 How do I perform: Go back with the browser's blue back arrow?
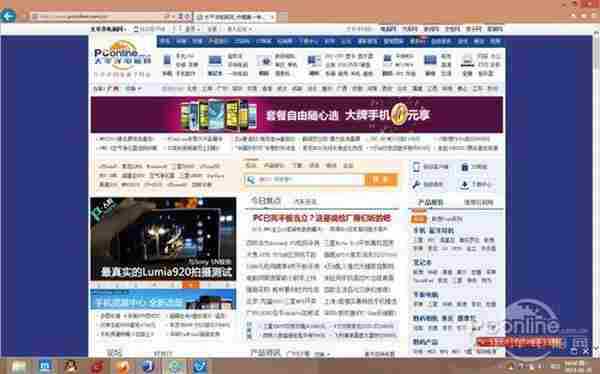pos(8,16)
